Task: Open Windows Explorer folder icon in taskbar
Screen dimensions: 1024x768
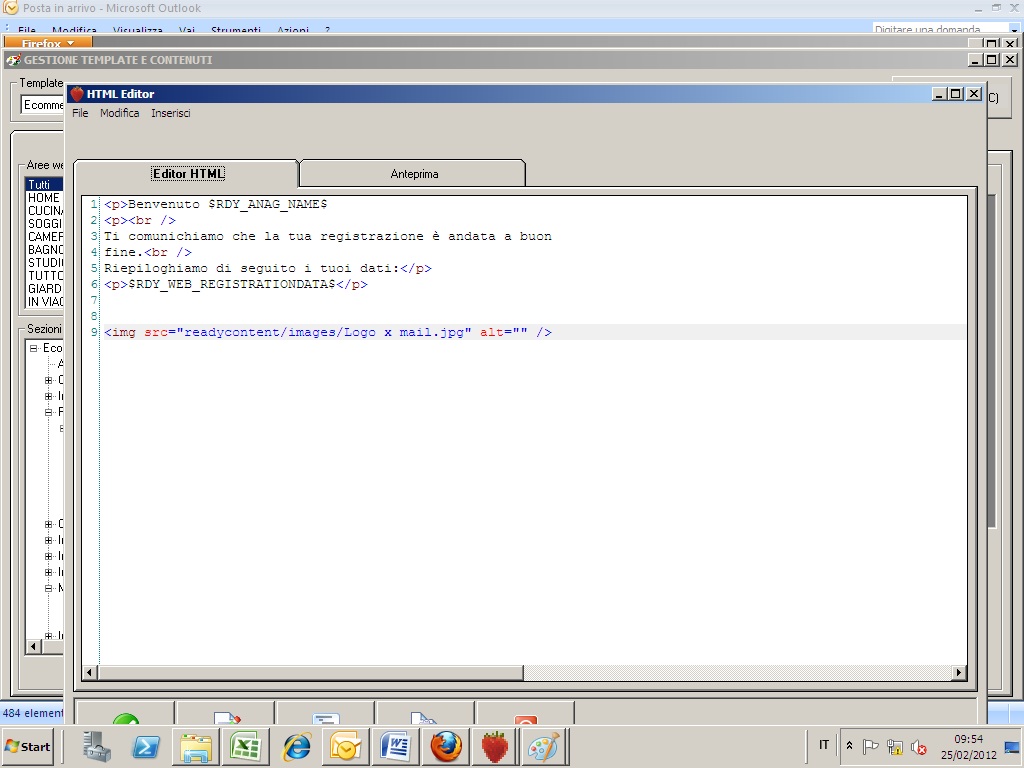Action: 196,746
